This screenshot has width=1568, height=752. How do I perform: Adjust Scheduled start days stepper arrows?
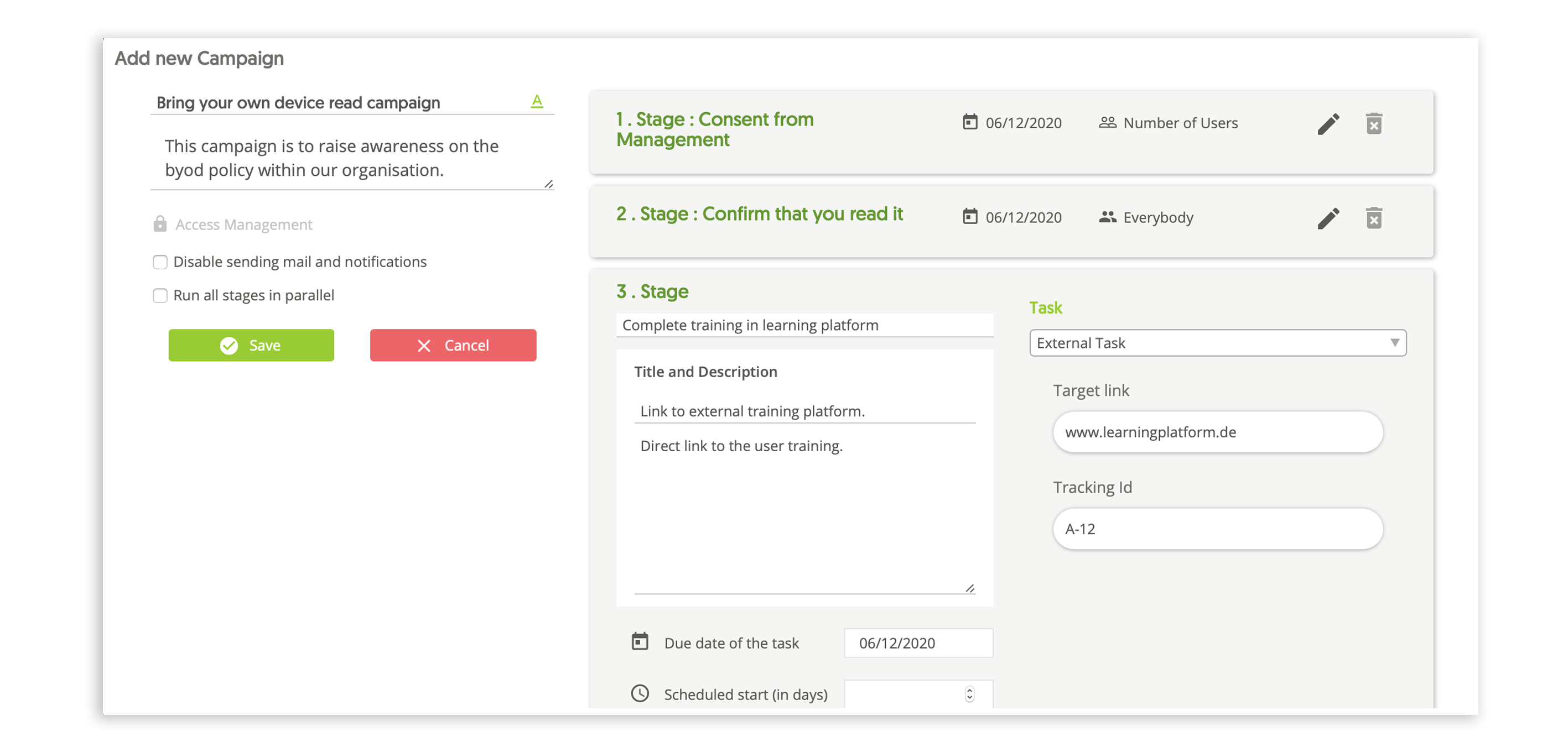coord(969,694)
